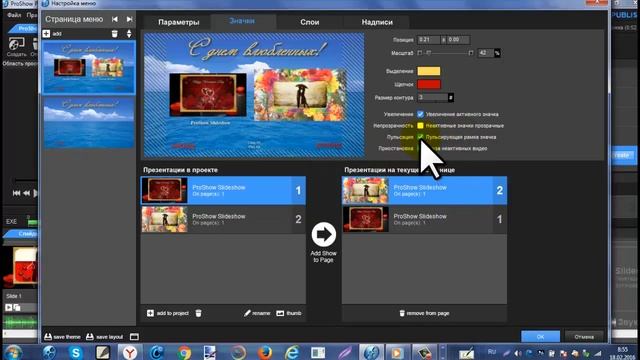Adjust the Масштаб slider
The image size is (640, 360).
tap(445, 53)
